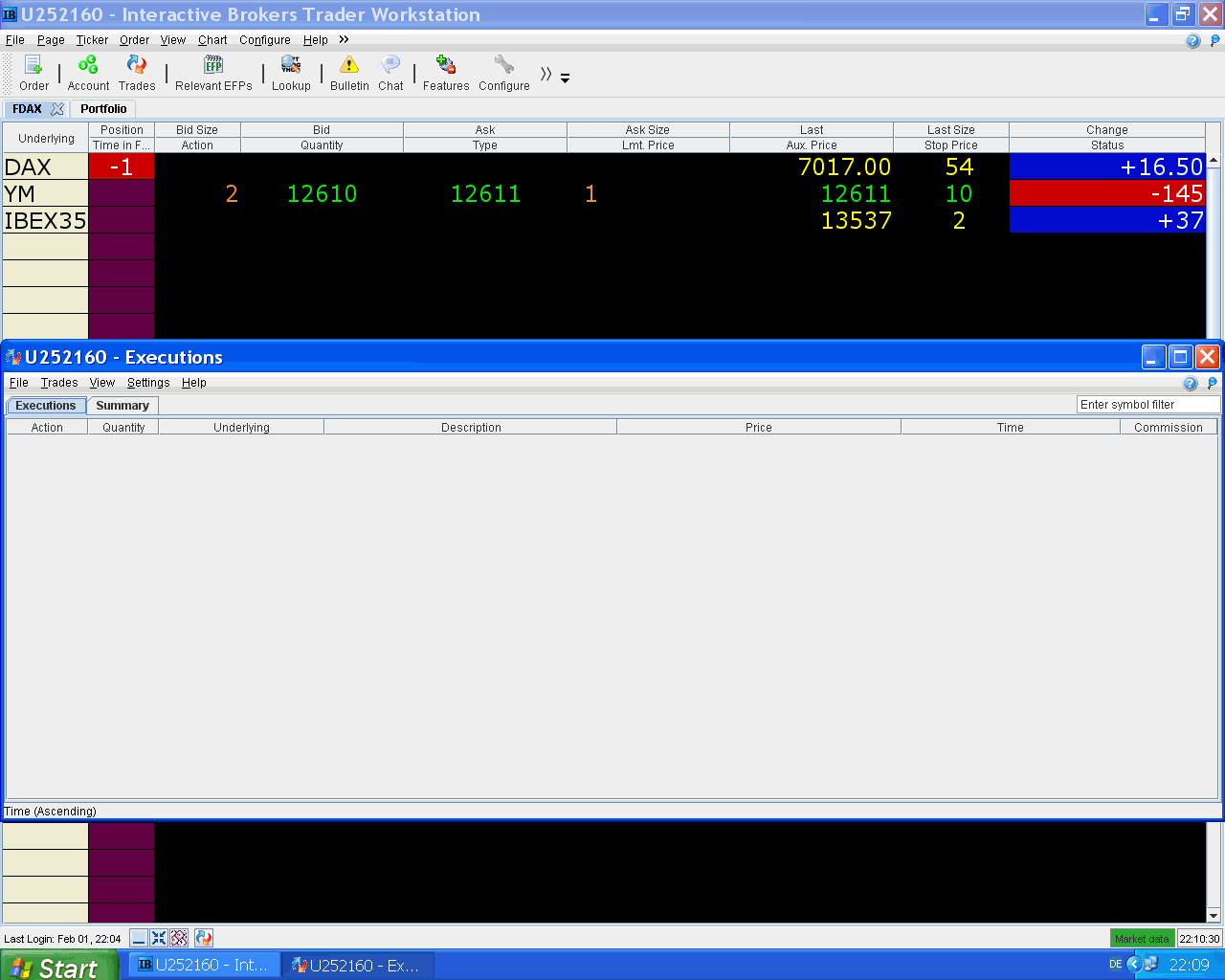Expand the hidden toolbar items chevron
1225x980 pixels.
point(546,74)
